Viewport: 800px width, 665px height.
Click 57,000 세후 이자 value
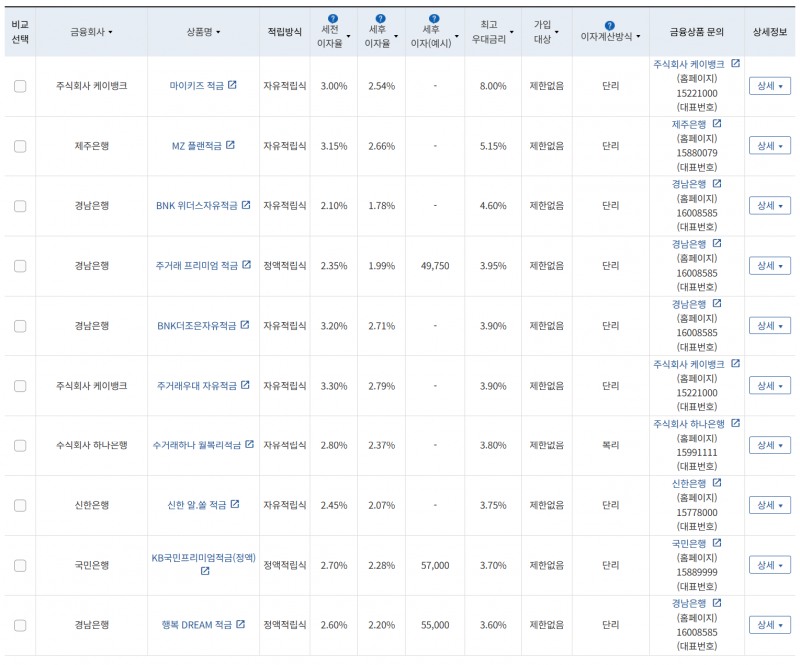pyautogui.click(x=435, y=565)
